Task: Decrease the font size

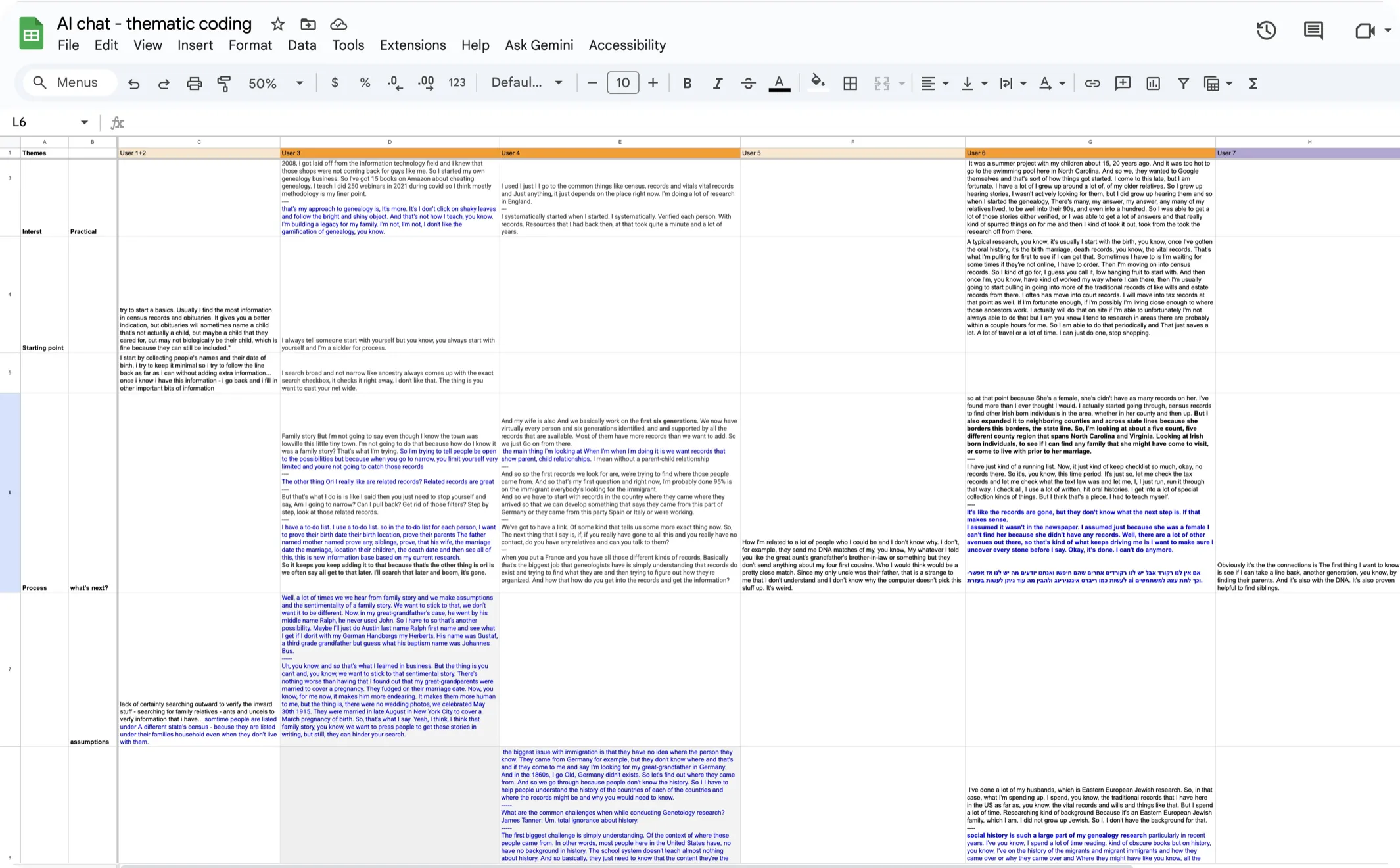Action: tap(592, 83)
